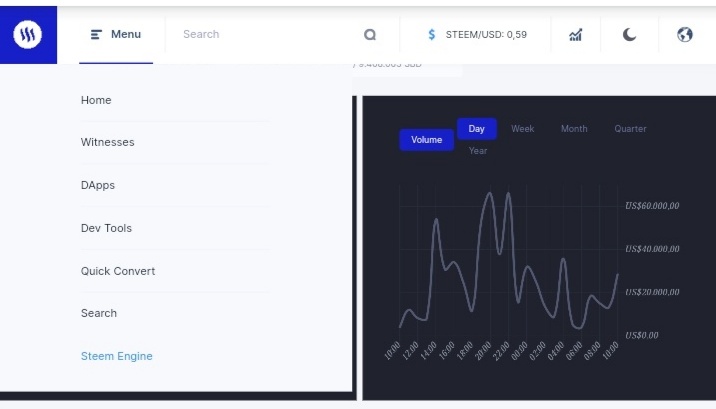Toggle the Menu hamburger button

tap(116, 34)
